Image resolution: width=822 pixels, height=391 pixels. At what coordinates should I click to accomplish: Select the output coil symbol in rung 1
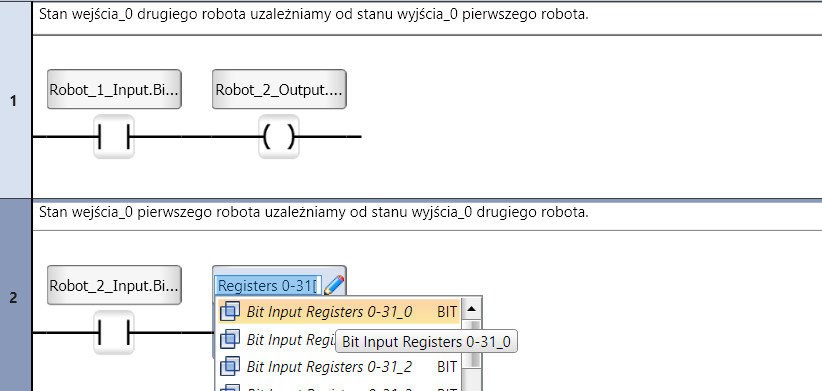(279, 136)
